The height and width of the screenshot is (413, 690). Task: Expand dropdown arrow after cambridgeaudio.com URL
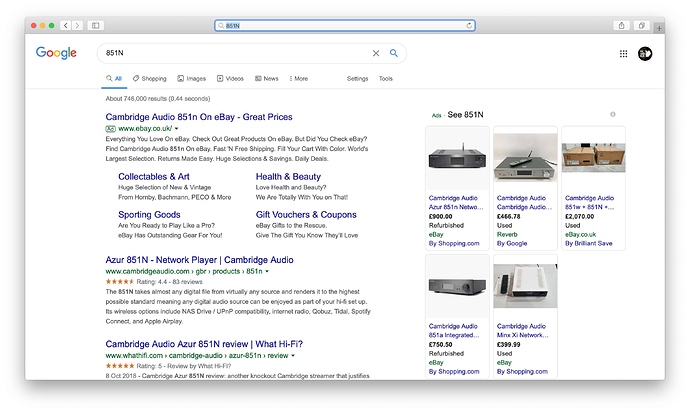tap(267, 271)
